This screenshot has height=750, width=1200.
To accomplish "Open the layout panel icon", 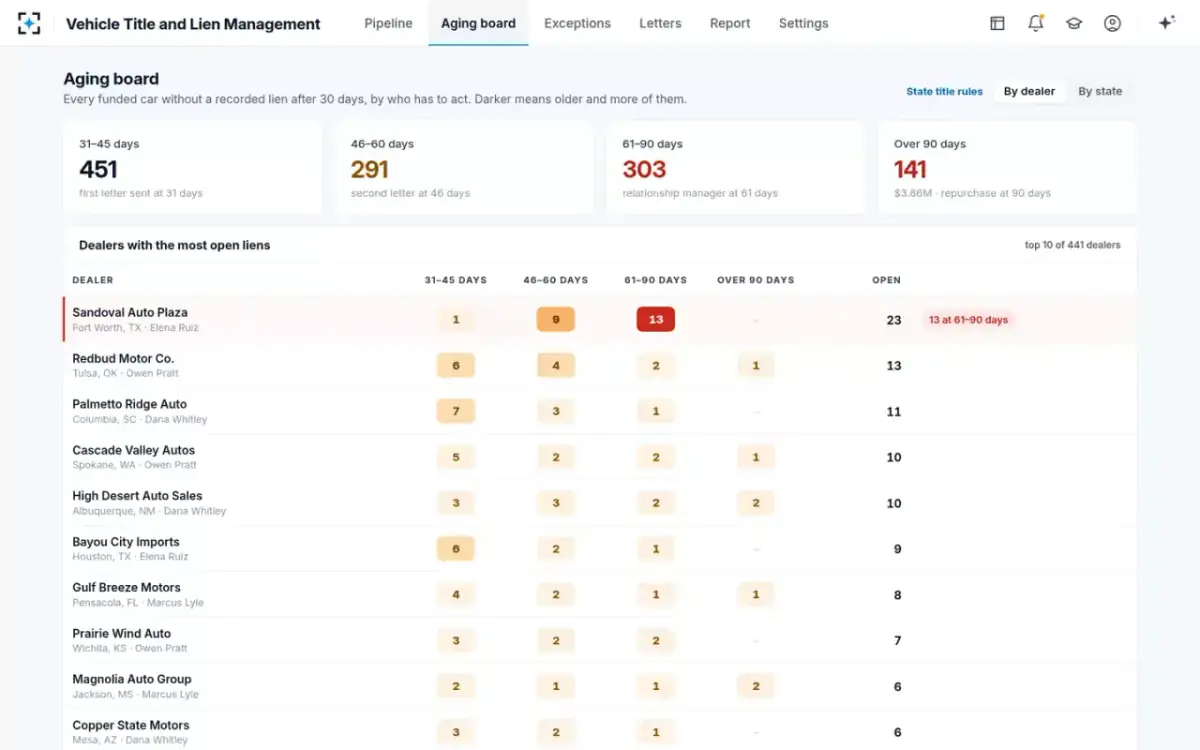I will [x=997, y=23].
